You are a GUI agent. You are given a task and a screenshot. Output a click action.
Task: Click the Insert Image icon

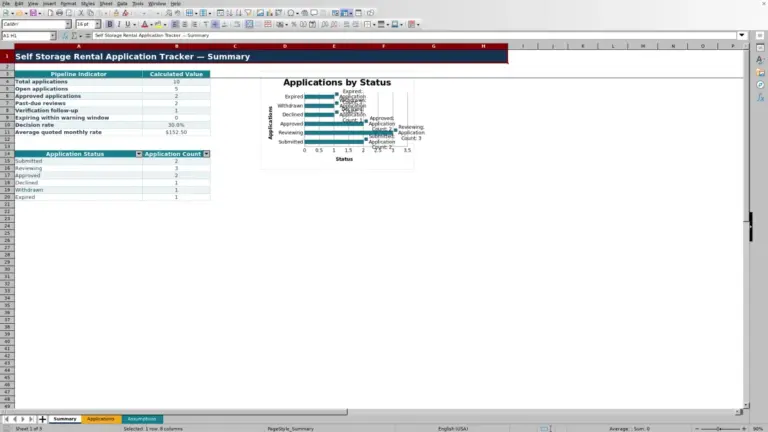coord(260,13)
